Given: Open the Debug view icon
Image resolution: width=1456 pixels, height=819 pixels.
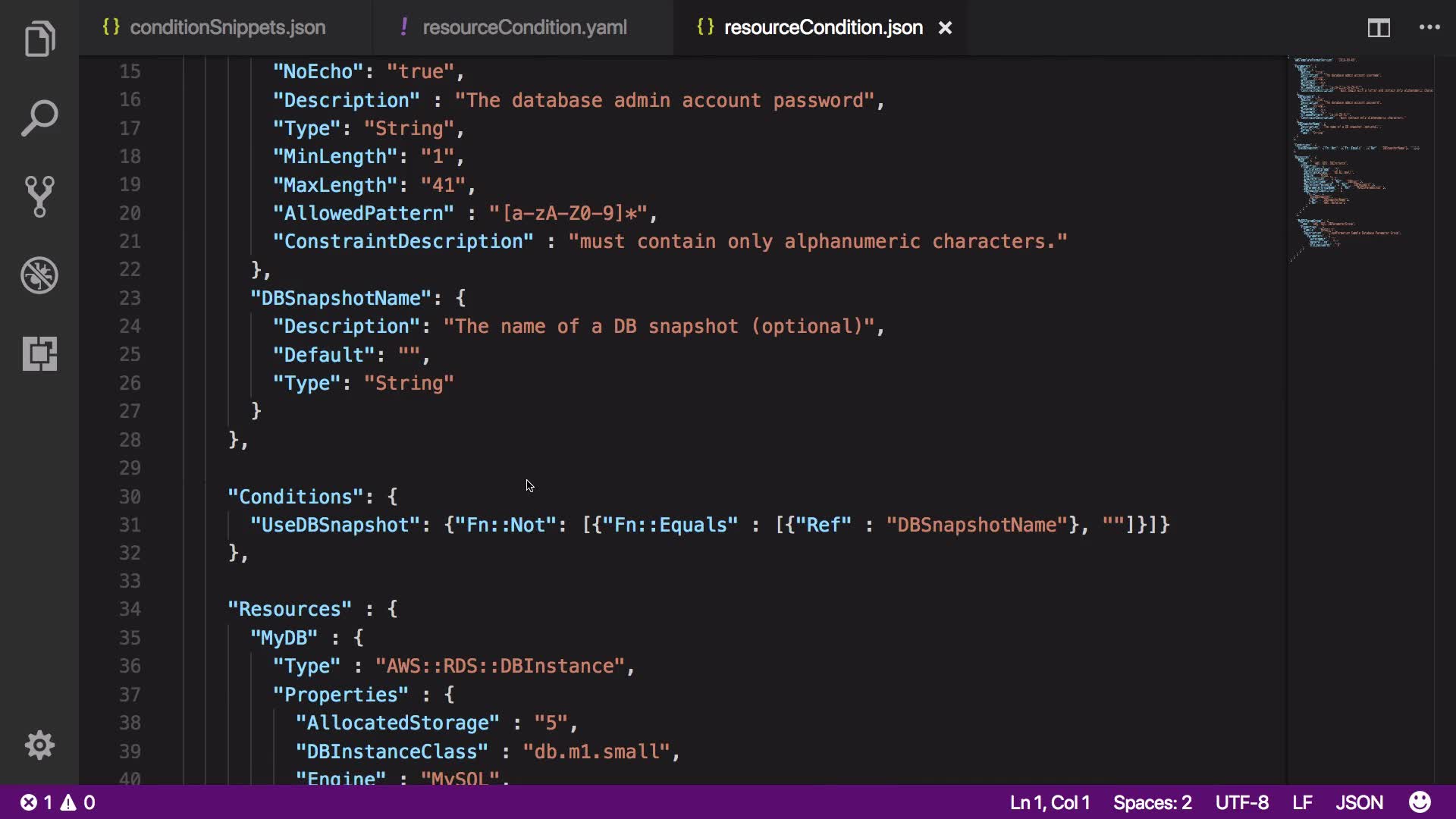Looking at the screenshot, I should pos(39,275).
